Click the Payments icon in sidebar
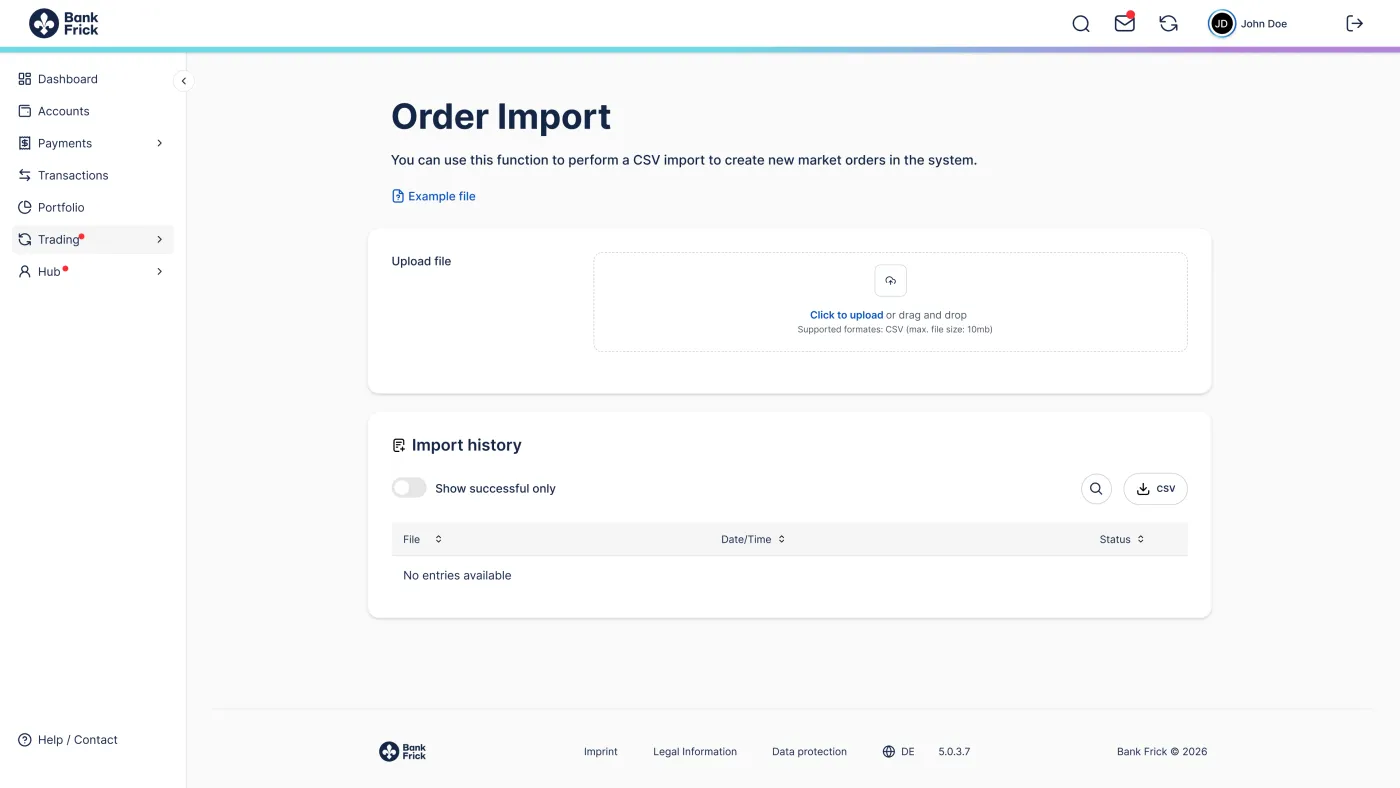The width and height of the screenshot is (1400, 788). click(x=25, y=143)
